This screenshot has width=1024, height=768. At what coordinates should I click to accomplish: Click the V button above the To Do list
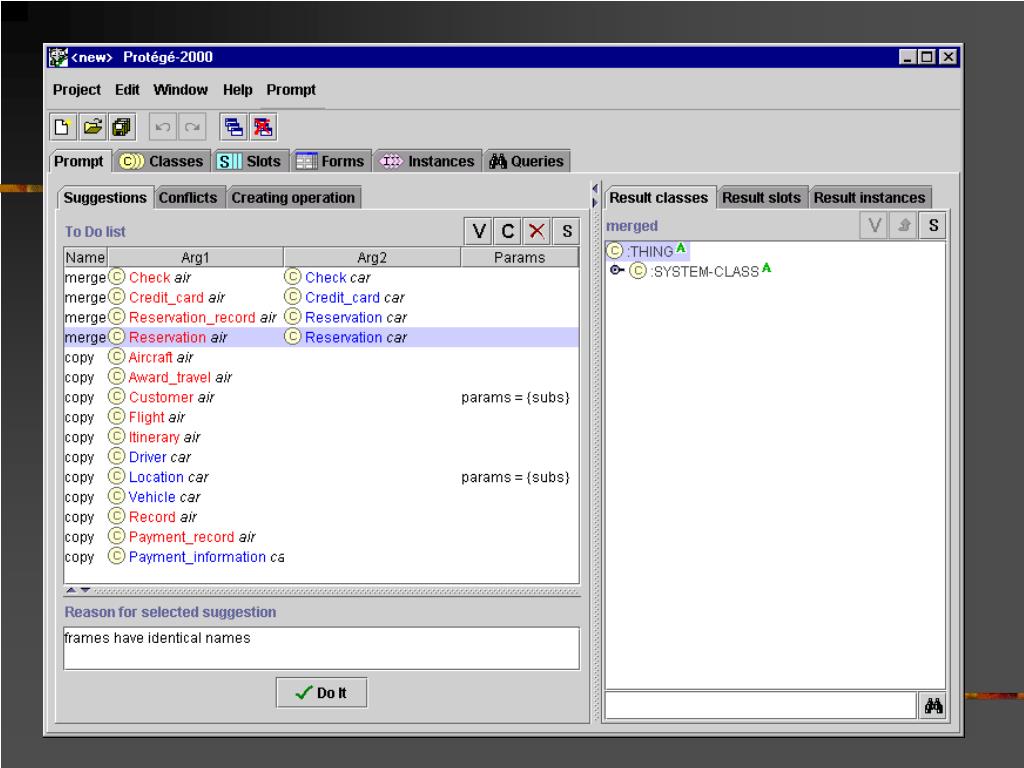(x=478, y=231)
